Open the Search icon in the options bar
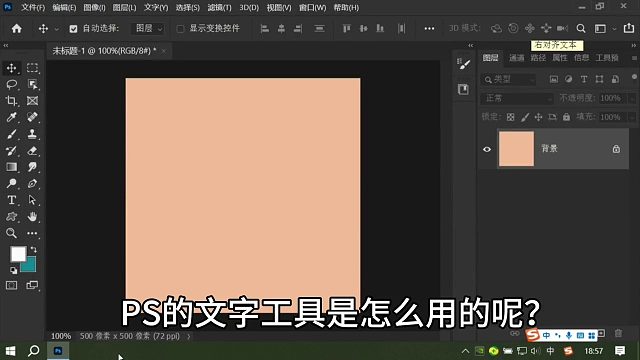640x360 pixels. point(581,28)
